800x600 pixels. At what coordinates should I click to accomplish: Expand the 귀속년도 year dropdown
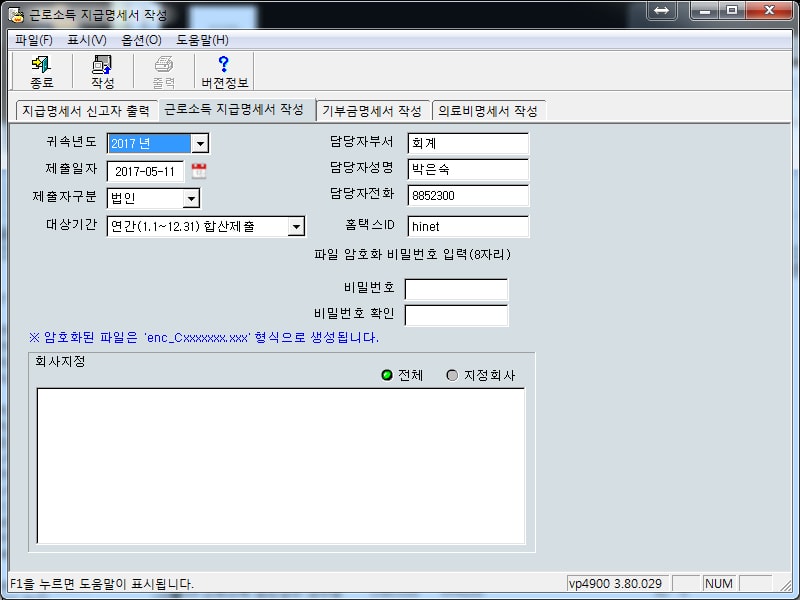click(x=199, y=144)
